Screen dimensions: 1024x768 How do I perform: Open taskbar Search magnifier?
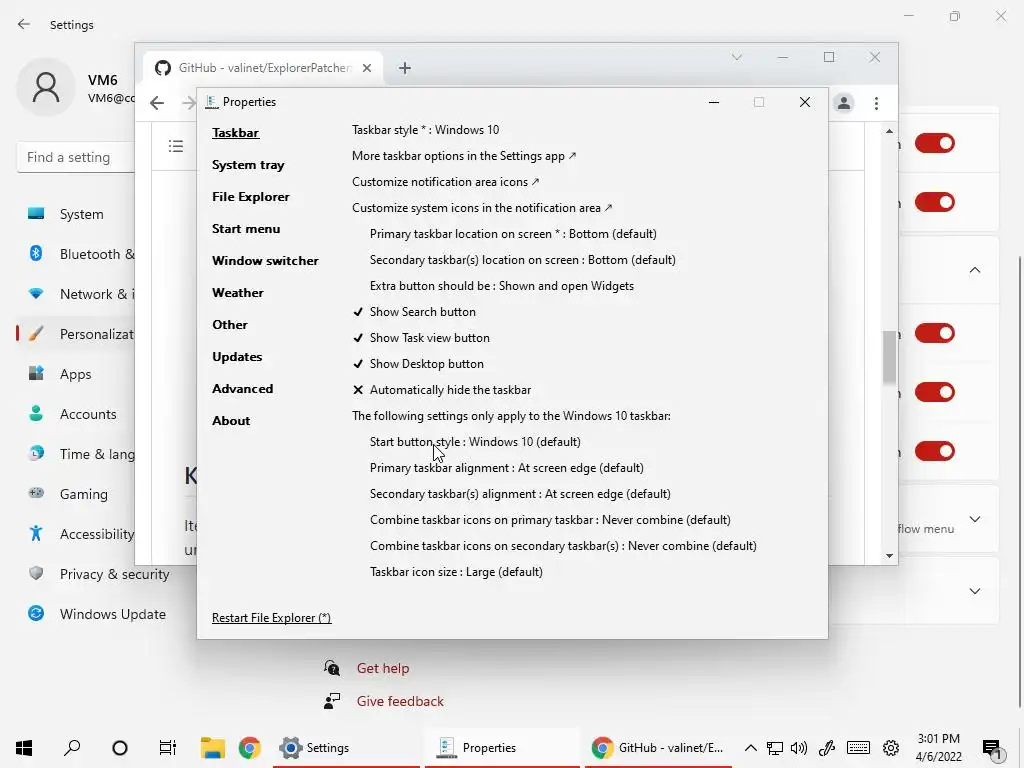[72, 748]
